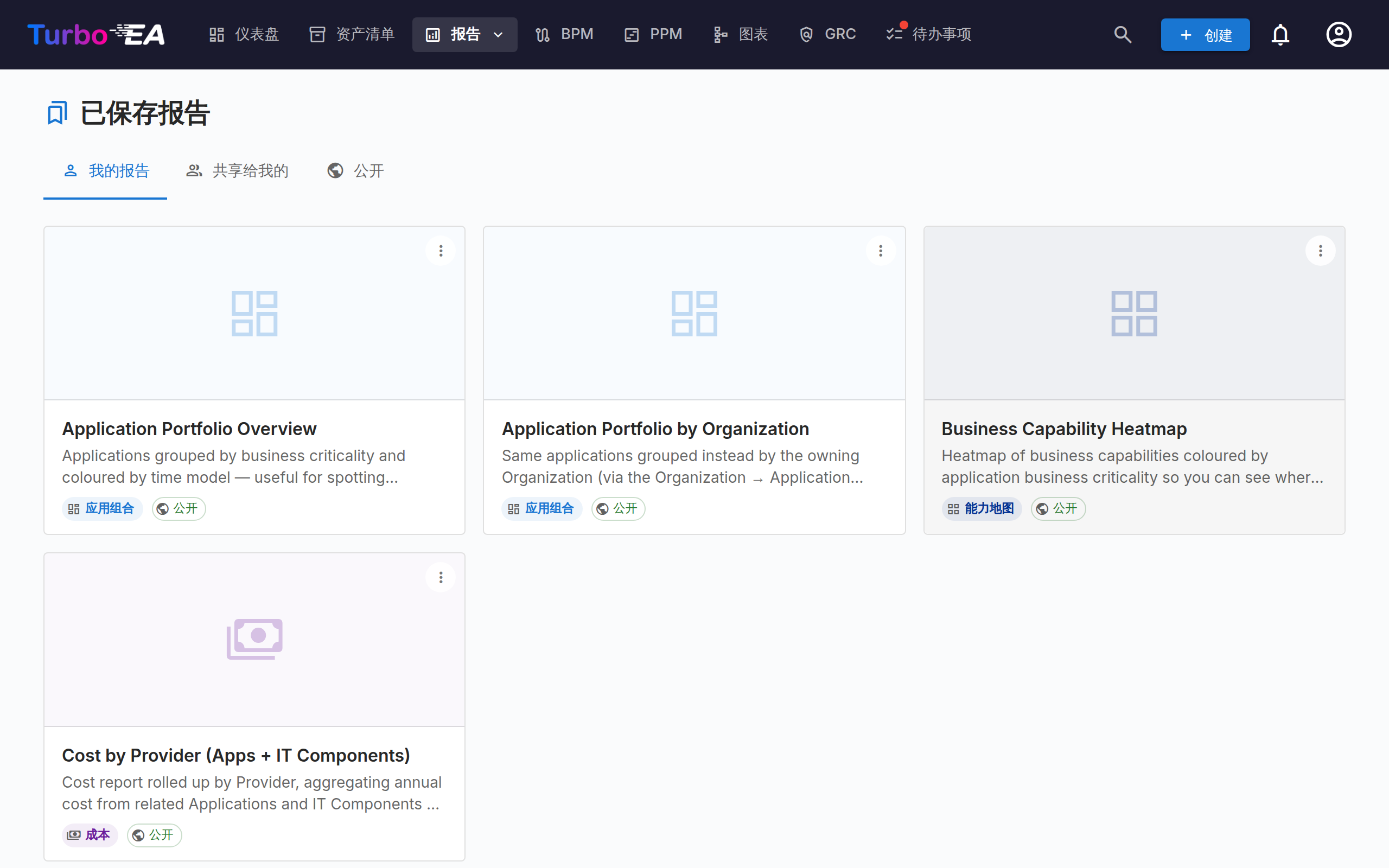The image size is (1389, 868).
Task: Open the GRC section
Action: click(x=827, y=34)
